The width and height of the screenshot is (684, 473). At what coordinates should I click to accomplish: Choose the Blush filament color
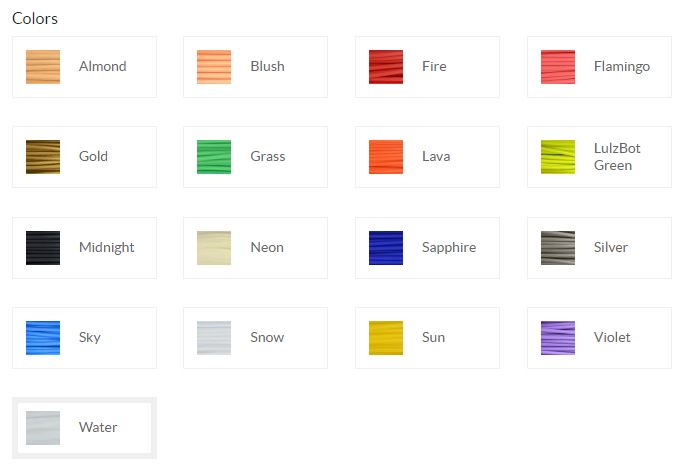pyautogui.click(x=214, y=67)
